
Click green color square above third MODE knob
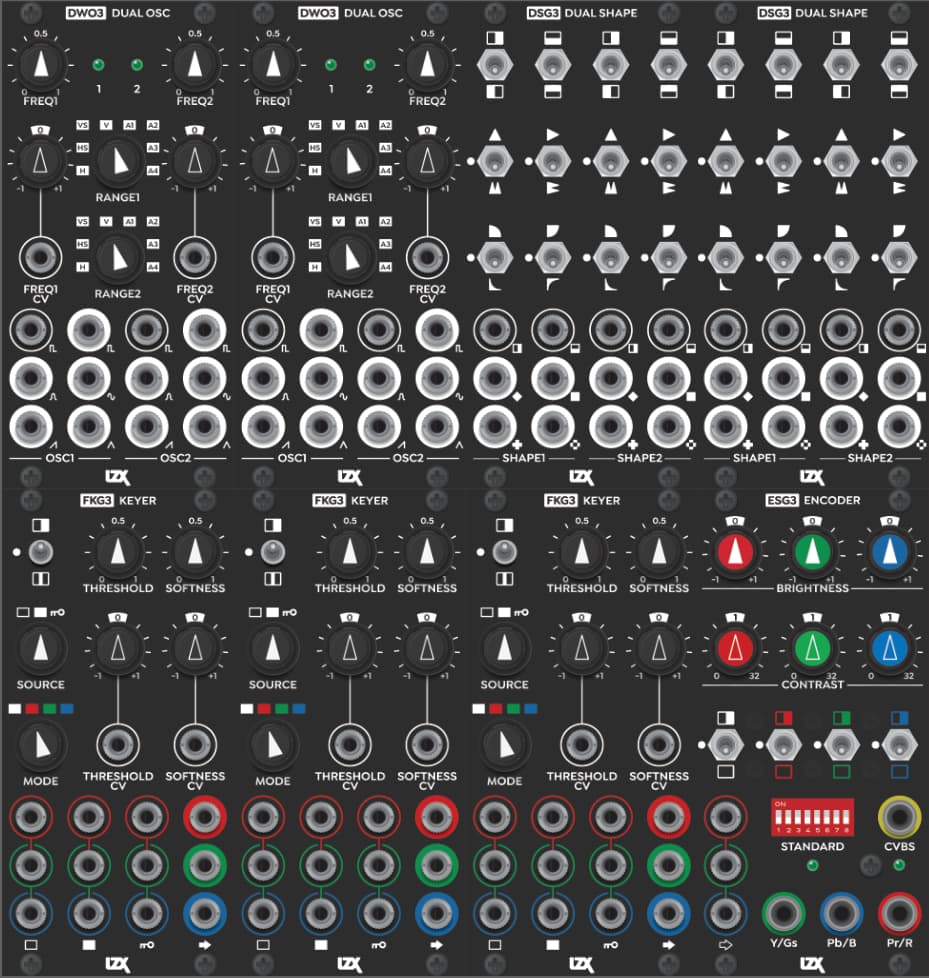coord(513,709)
